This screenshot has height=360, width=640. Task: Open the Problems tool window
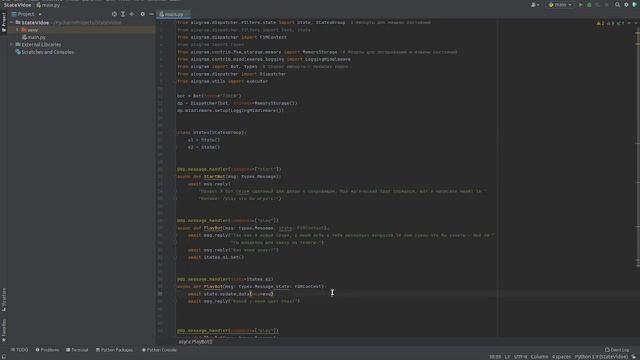[x=47, y=350]
